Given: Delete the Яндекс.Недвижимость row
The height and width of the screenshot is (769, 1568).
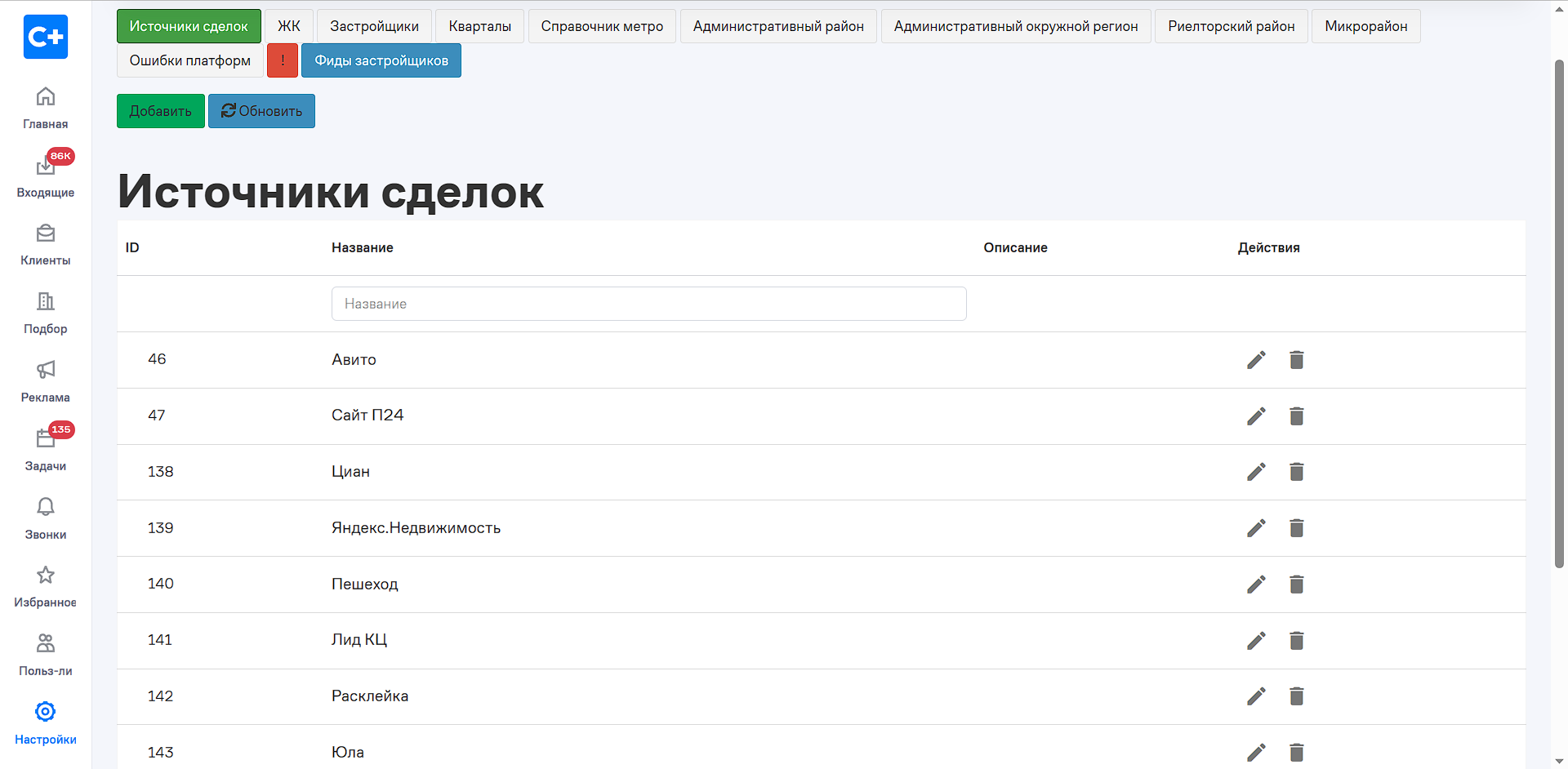Looking at the screenshot, I should coord(1296,528).
